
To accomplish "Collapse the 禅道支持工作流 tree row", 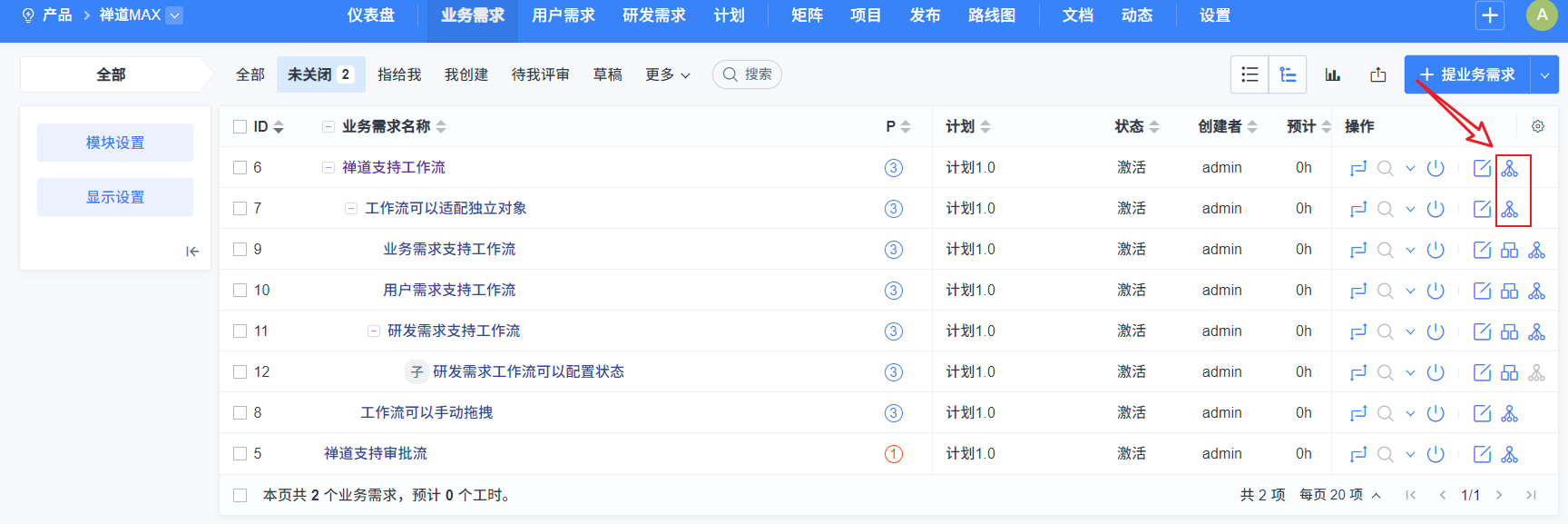I will pyautogui.click(x=328, y=167).
